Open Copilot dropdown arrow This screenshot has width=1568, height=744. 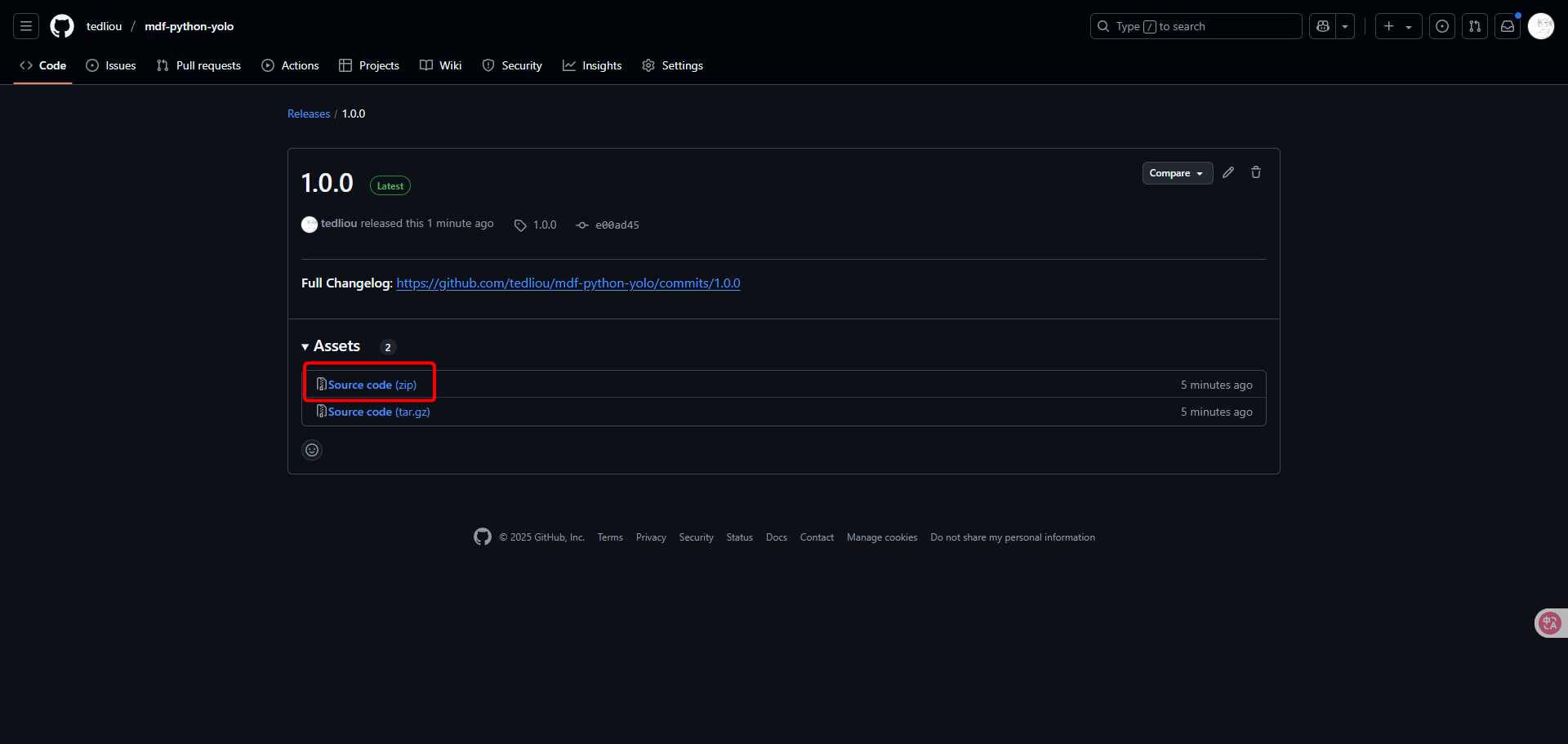pyautogui.click(x=1345, y=26)
